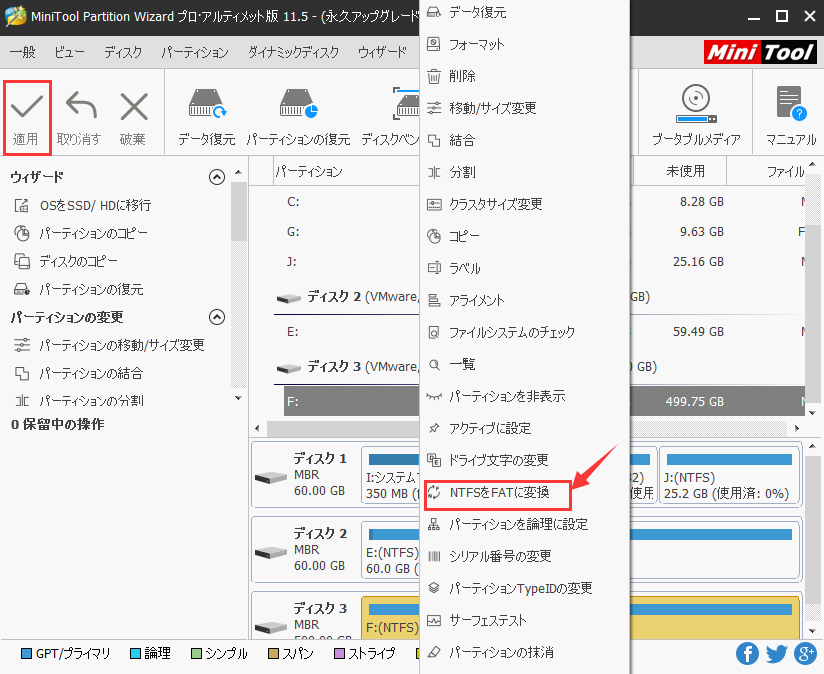Select the C: partition row
This screenshot has height=674, width=824.
[x=526, y=202]
